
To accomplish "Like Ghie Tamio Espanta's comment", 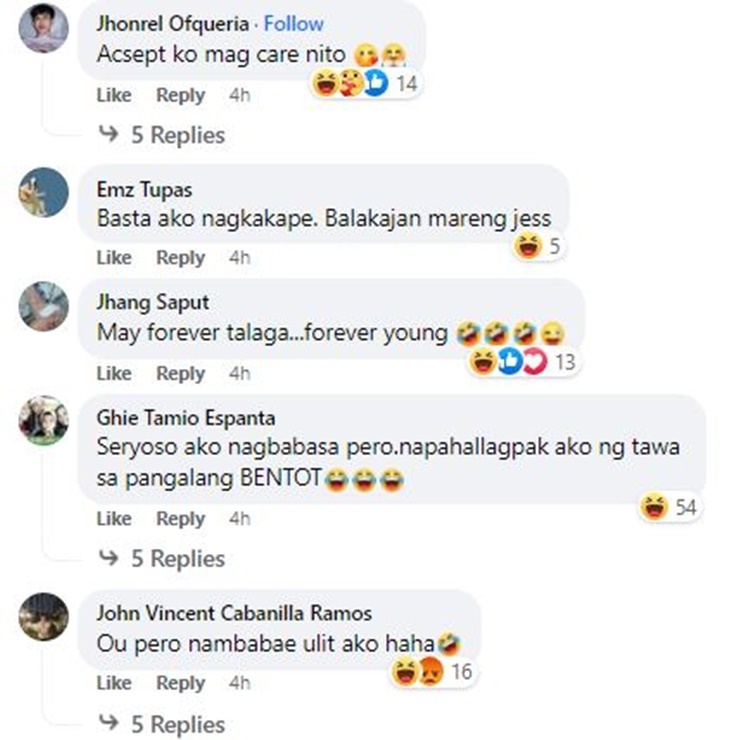I will pos(114,519).
